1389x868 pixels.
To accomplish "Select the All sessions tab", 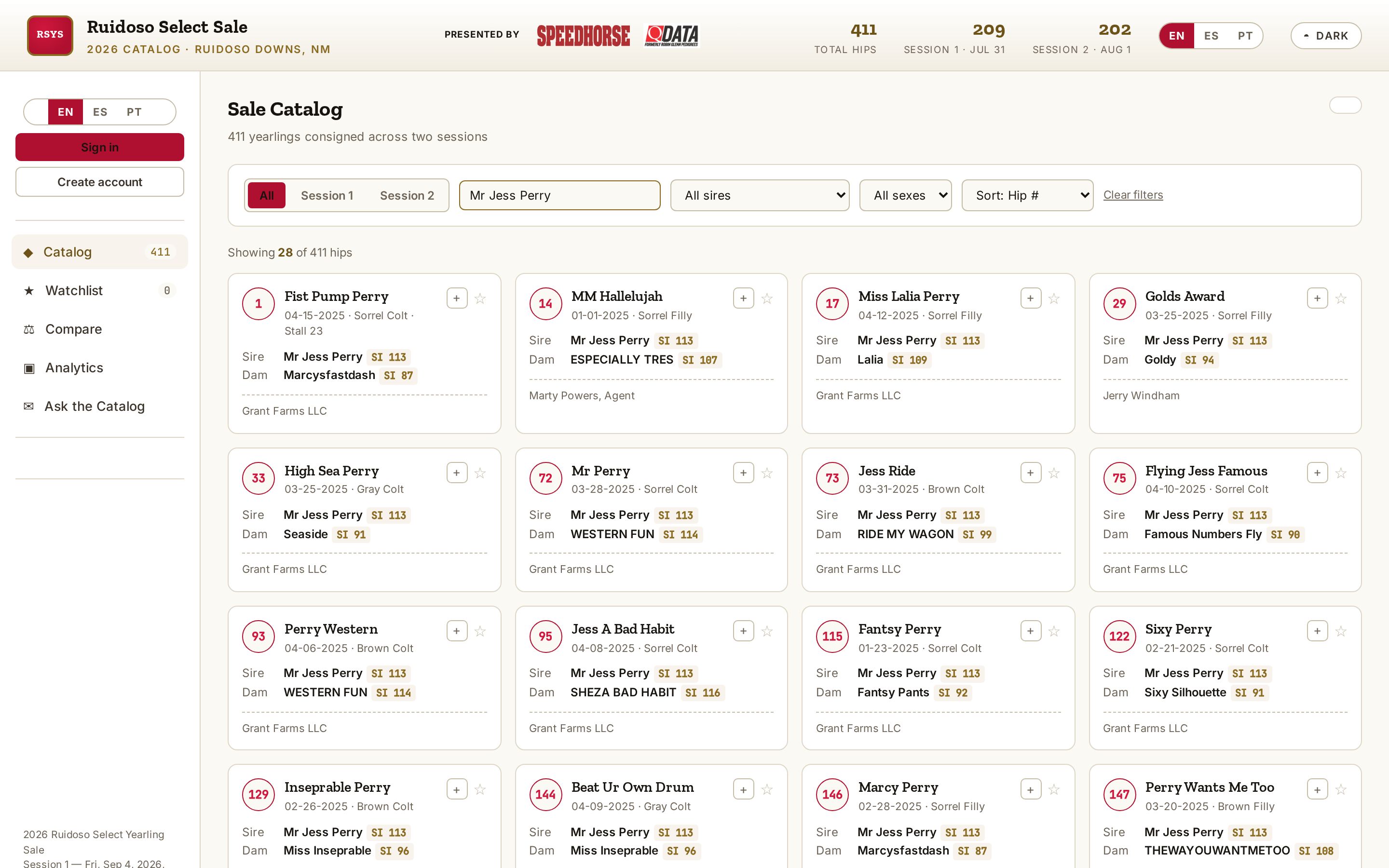I will [x=266, y=195].
